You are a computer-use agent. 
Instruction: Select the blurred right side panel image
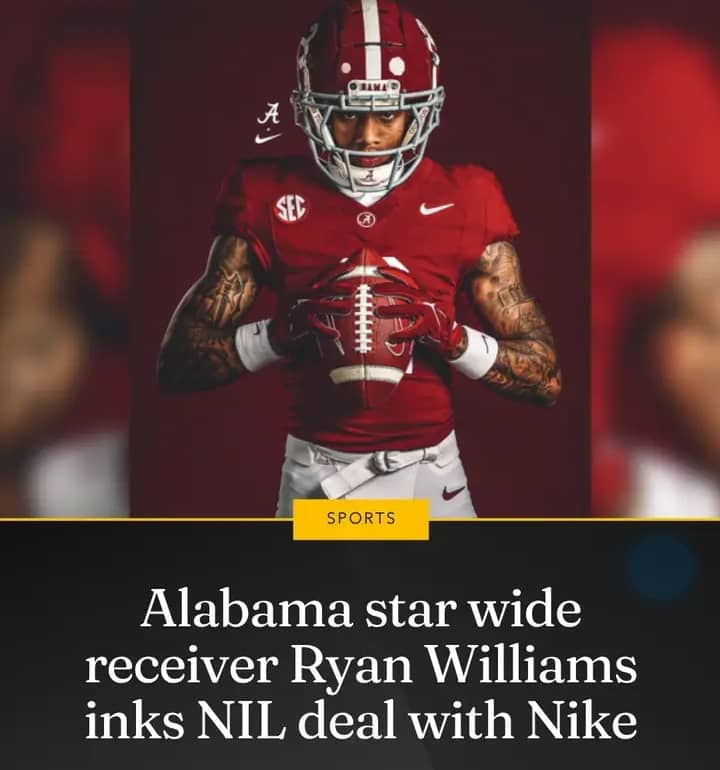coord(656,258)
